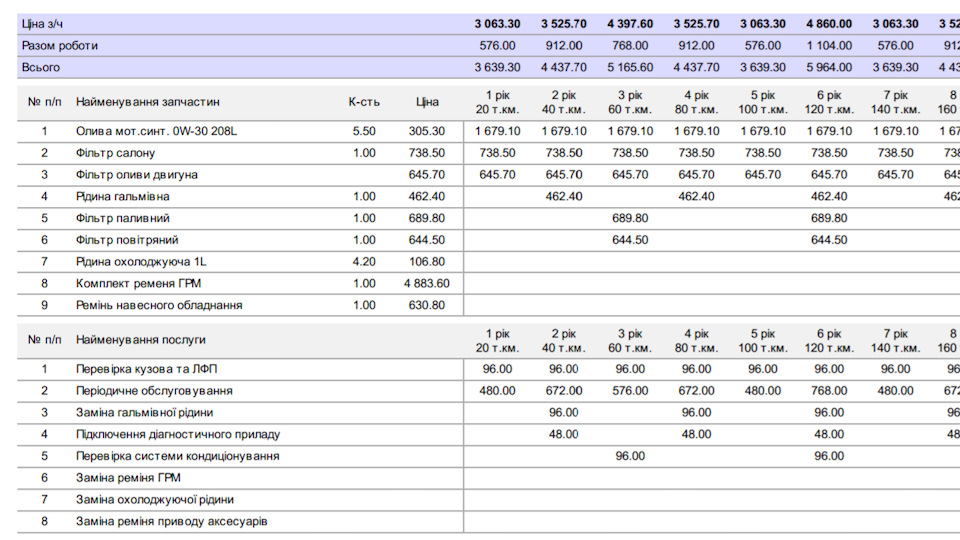Click the parts price 4 860.00
Viewport: 960px width, 540px height.
pyautogui.click(x=829, y=24)
